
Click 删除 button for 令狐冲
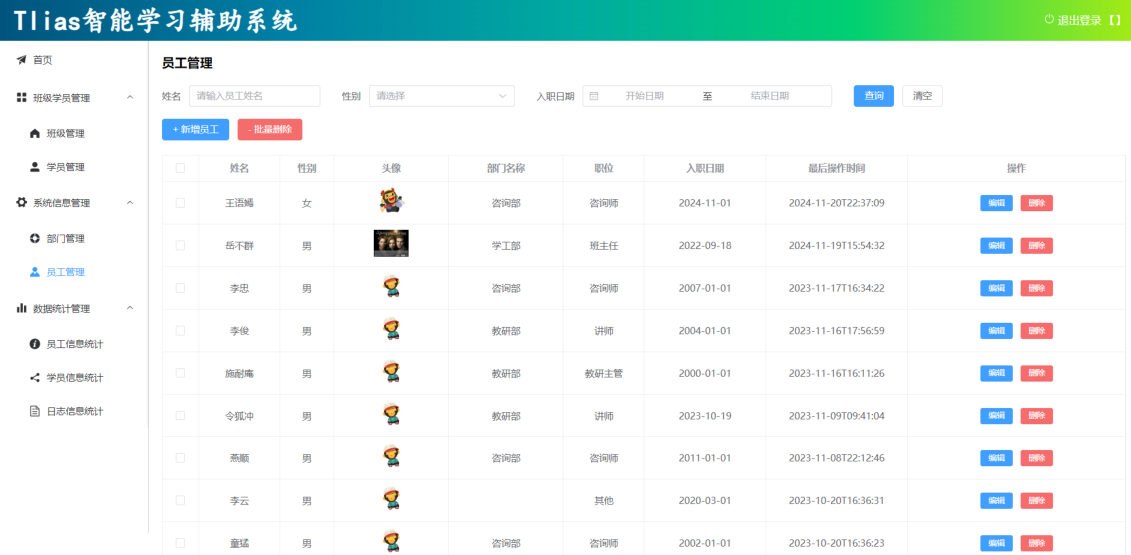click(x=1037, y=416)
